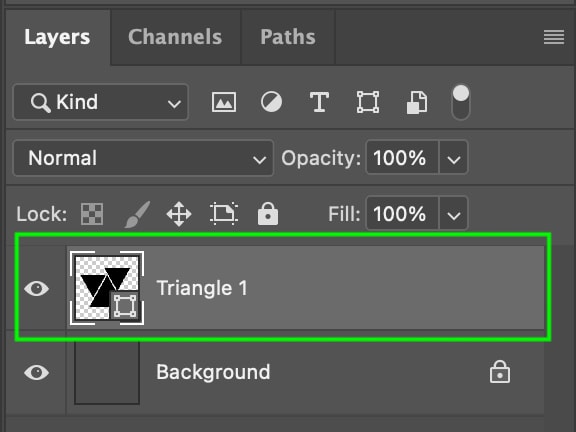Open the Layers panel menu
Image resolution: width=576 pixels, height=432 pixels.
(x=554, y=37)
